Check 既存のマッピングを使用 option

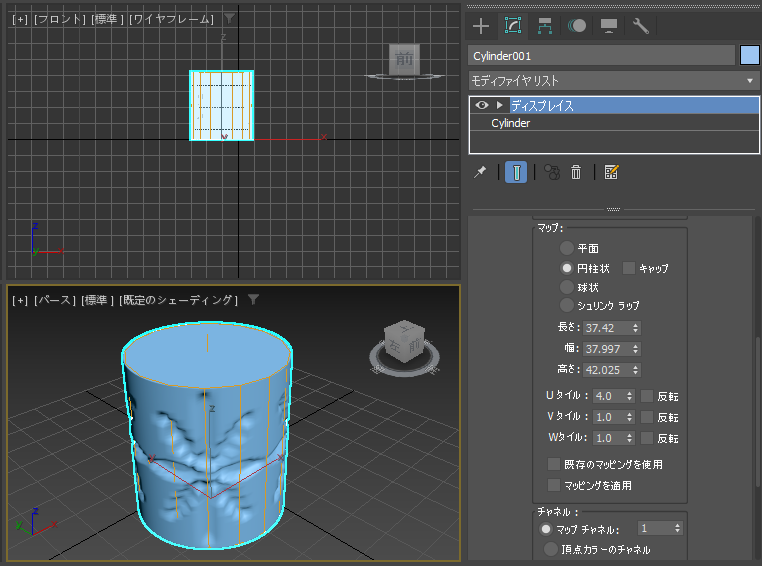pos(554,464)
